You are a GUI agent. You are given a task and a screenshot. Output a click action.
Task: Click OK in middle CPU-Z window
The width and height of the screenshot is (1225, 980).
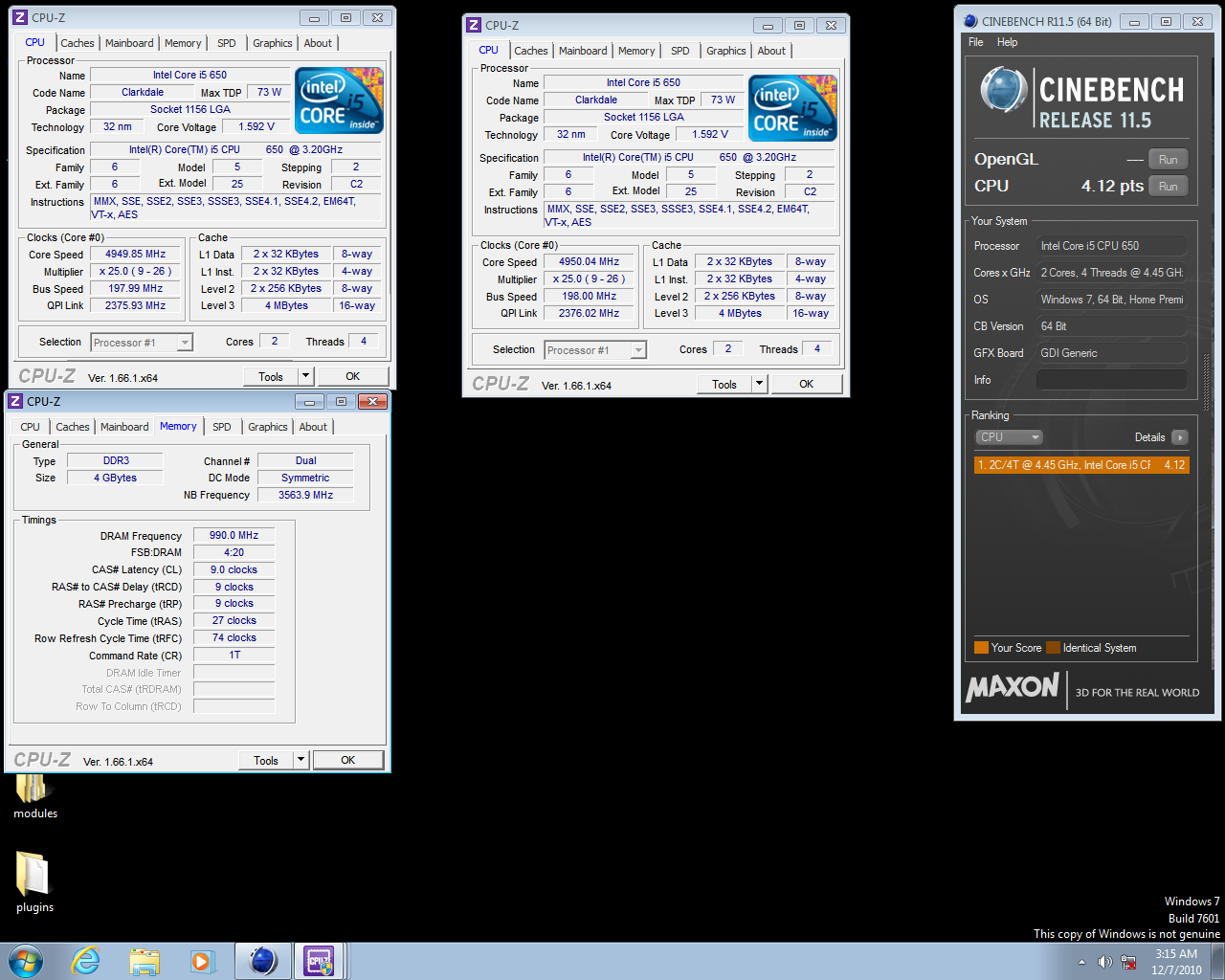coord(807,384)
